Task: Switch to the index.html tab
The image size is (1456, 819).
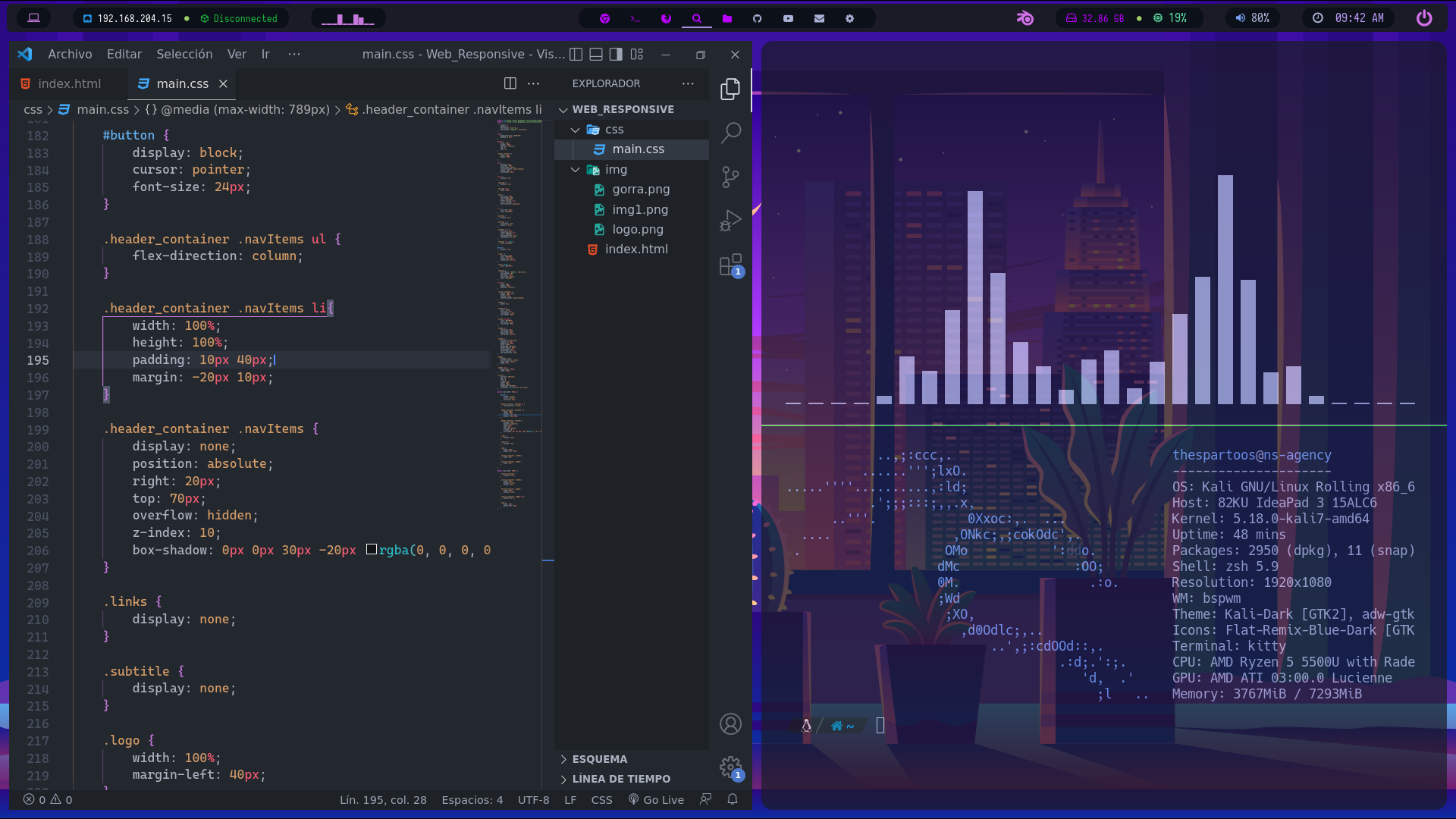Action: click(x=68, y=83)
